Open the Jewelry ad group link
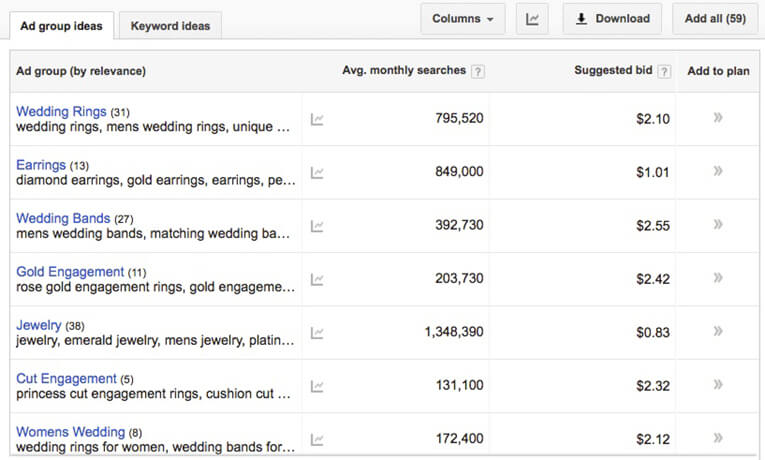The width and height of the screenshot is (765, 460). 39,325
